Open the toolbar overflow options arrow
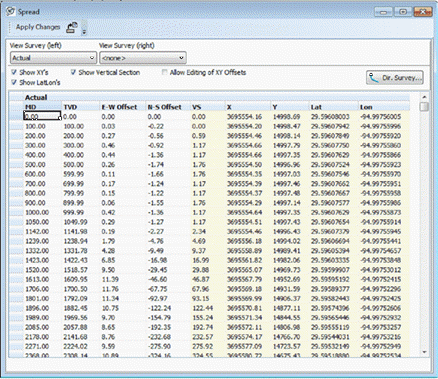This screenshot has width=438, height=379. [x=84, y=31]
